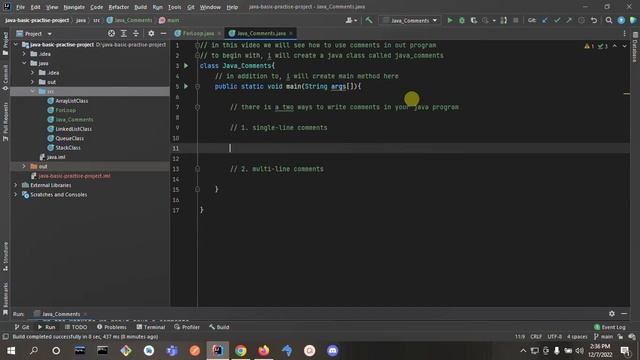Open Firefox from the Windows taskbar

pos(264,351)
